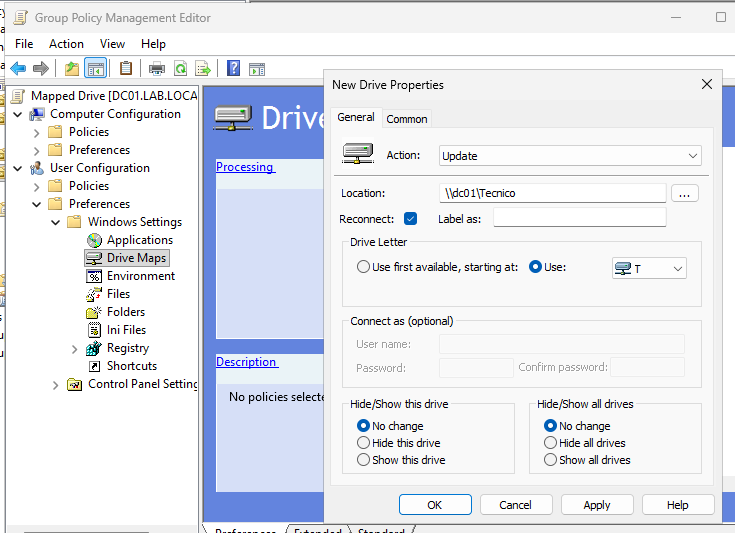This screenshot has width=735, height=533.
Task: Click the blue Help question mark icon
Action: [233, 68]
